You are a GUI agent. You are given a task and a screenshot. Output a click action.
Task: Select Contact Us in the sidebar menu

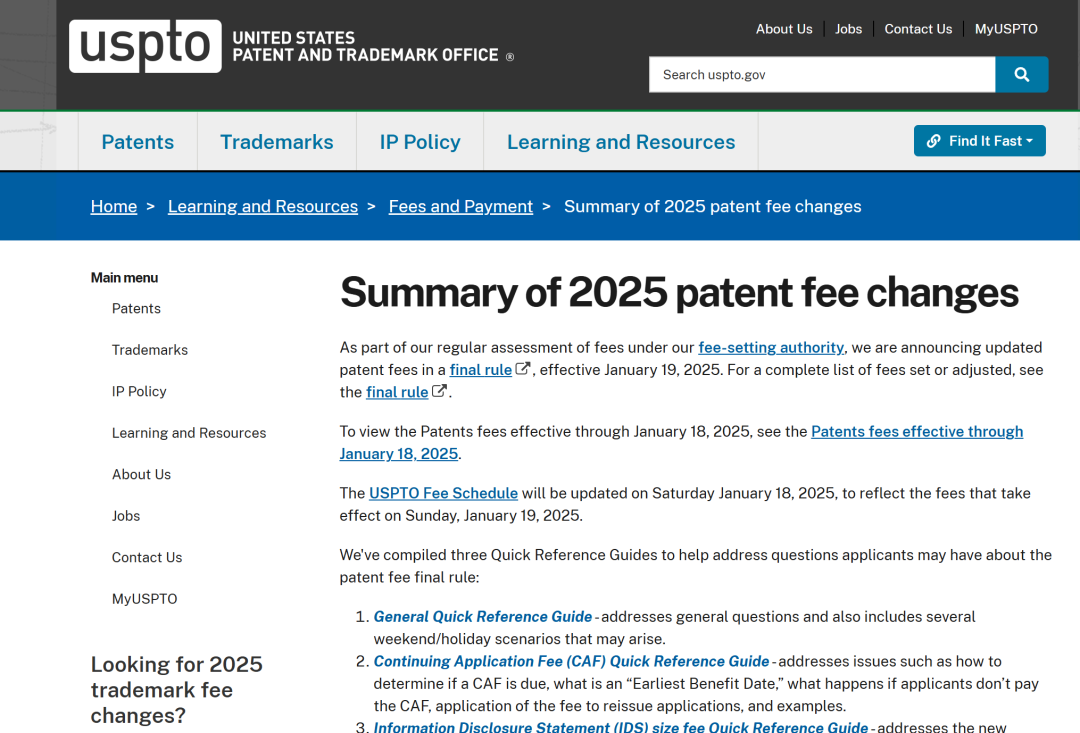click(147, 557)
